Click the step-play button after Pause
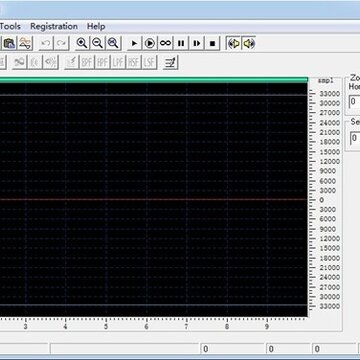Viewport: 360px width, 360px height. click(x=197, y=43)
